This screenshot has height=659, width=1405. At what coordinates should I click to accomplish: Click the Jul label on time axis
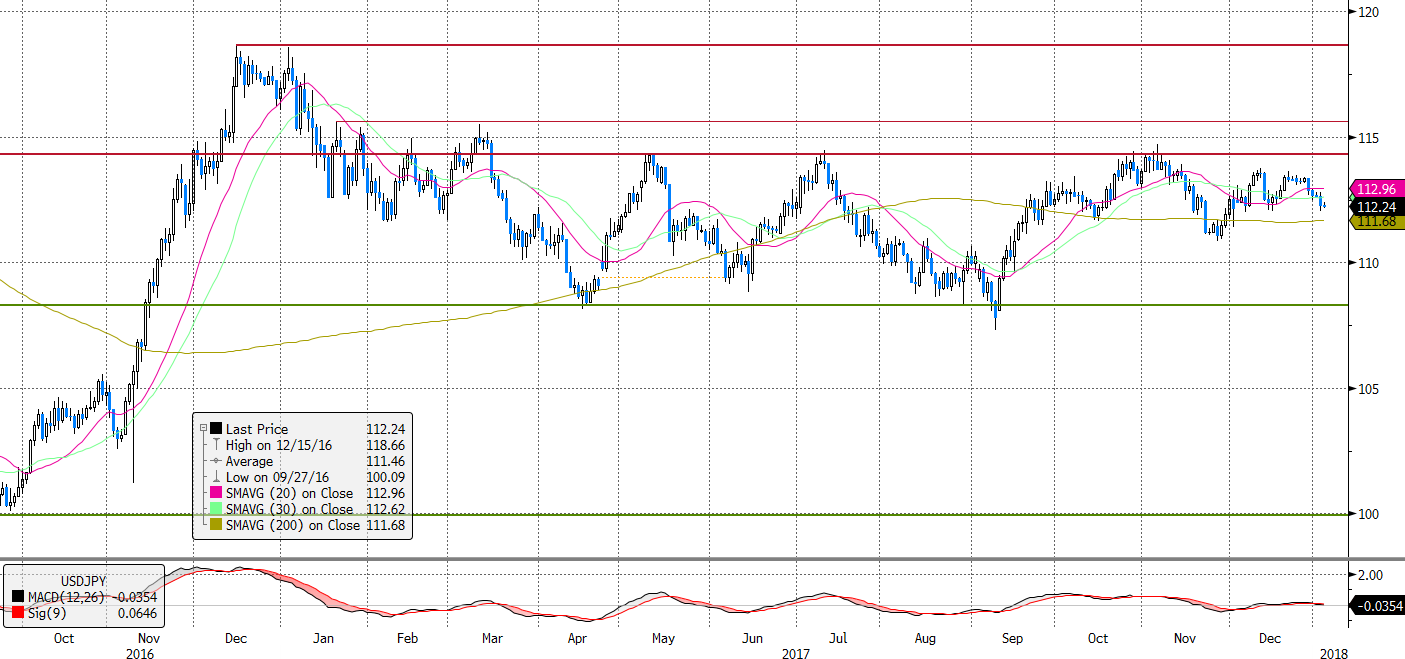(838, 637)
